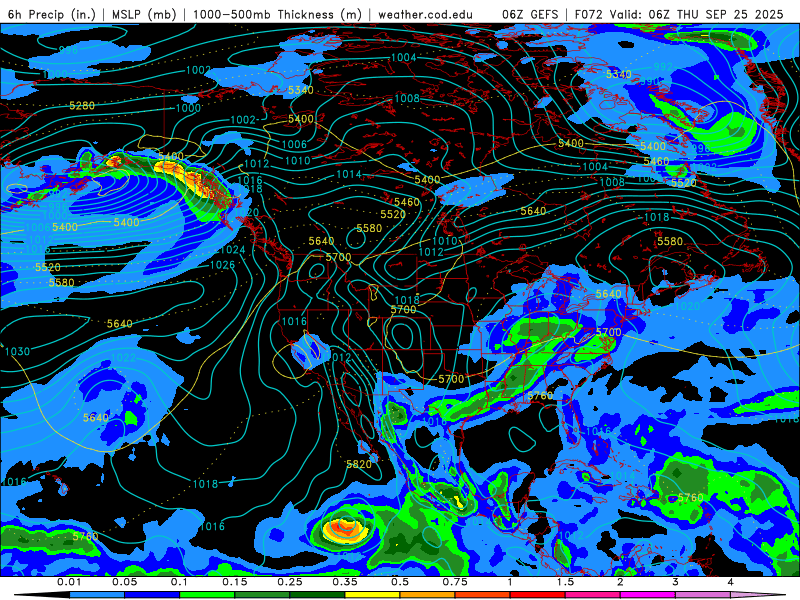
Task: Click the 1006 isobar label
Action: (x=294, y=144)
